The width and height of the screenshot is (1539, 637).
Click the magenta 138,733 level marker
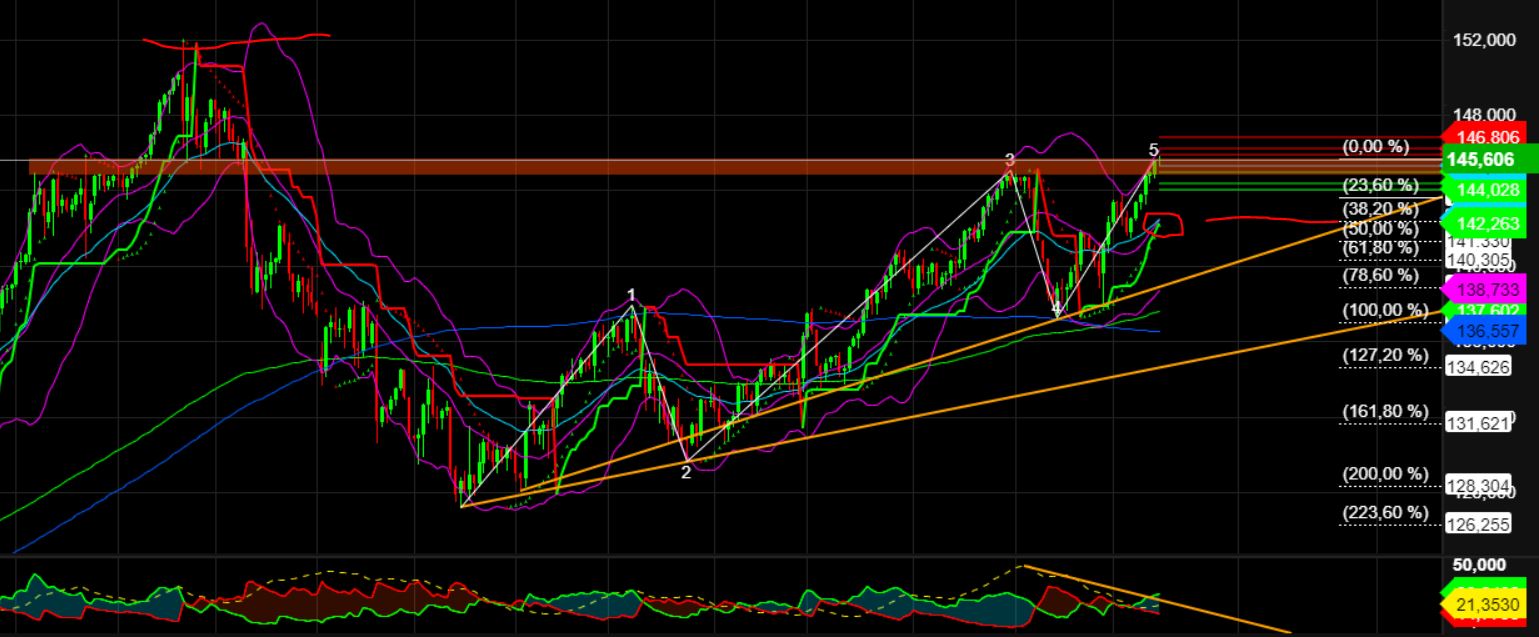pos(1487,291)
